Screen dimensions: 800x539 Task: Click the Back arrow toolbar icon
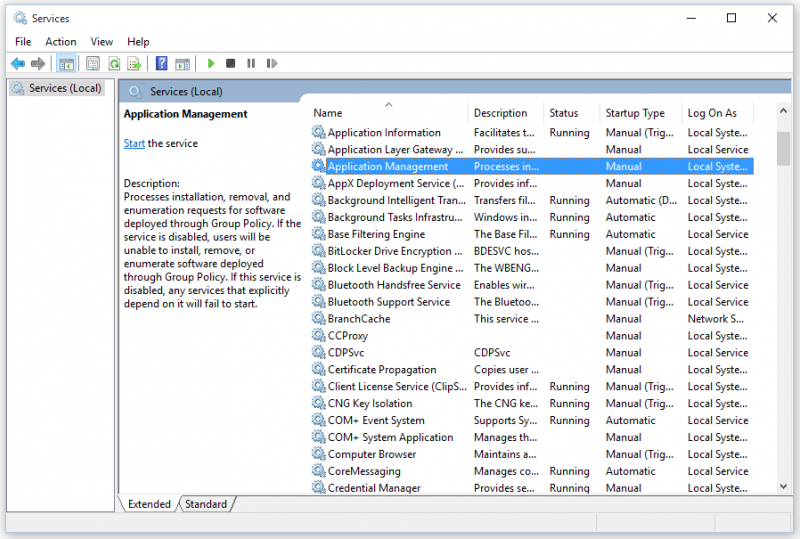tap(18, 64)
